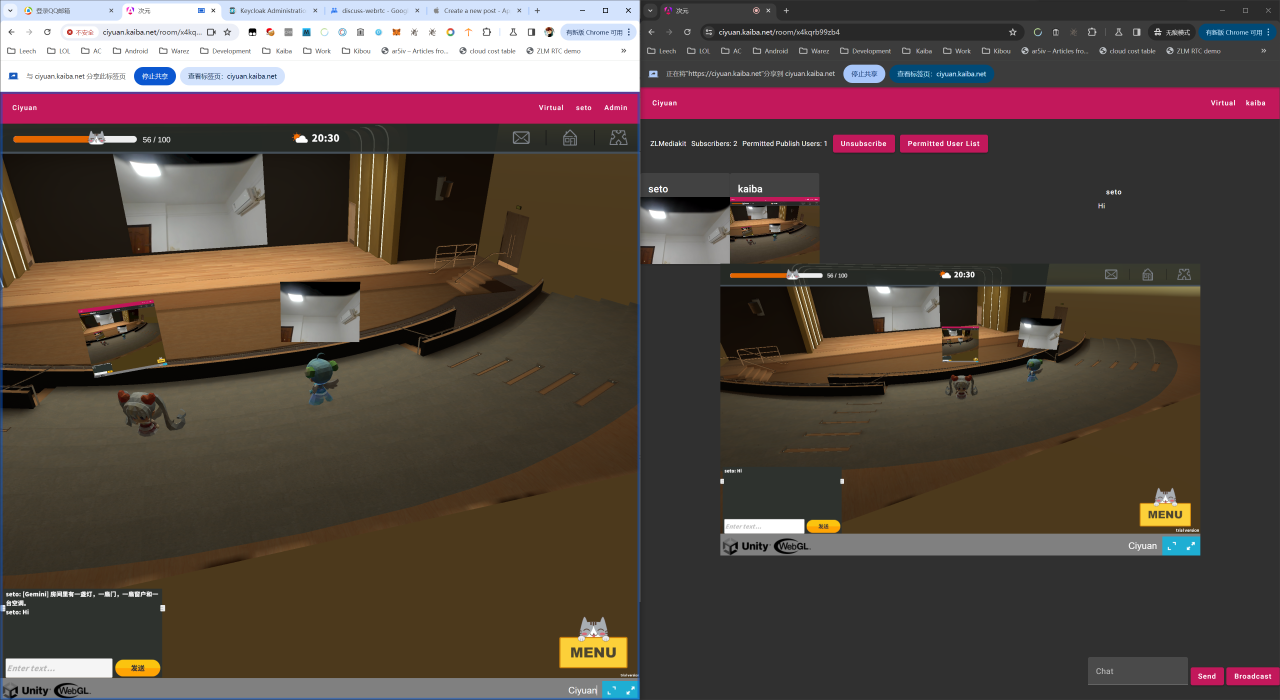Click the home icon in left game toolbar
Image resolution: width=1280 pixels, height=700 pixels.
(x=569, y=138)
